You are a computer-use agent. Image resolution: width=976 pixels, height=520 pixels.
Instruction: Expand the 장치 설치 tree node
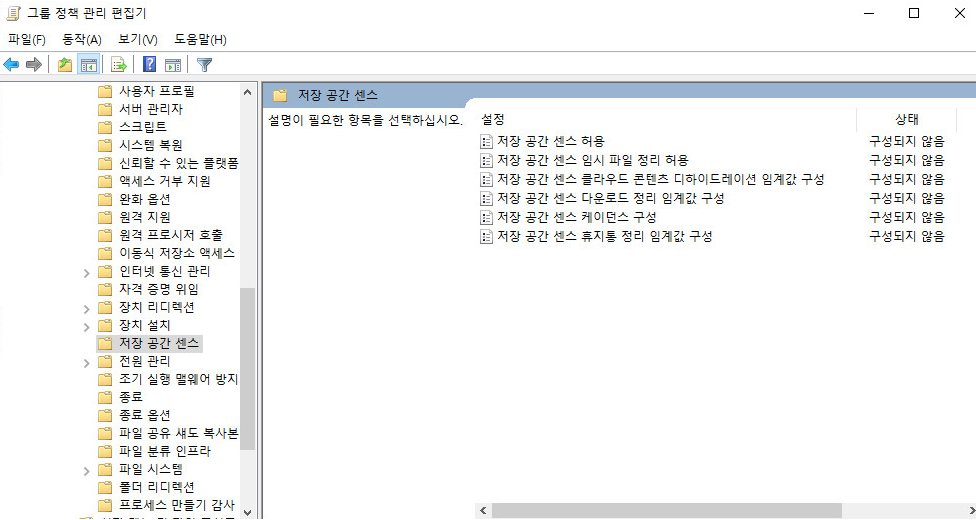click(87, 326)
